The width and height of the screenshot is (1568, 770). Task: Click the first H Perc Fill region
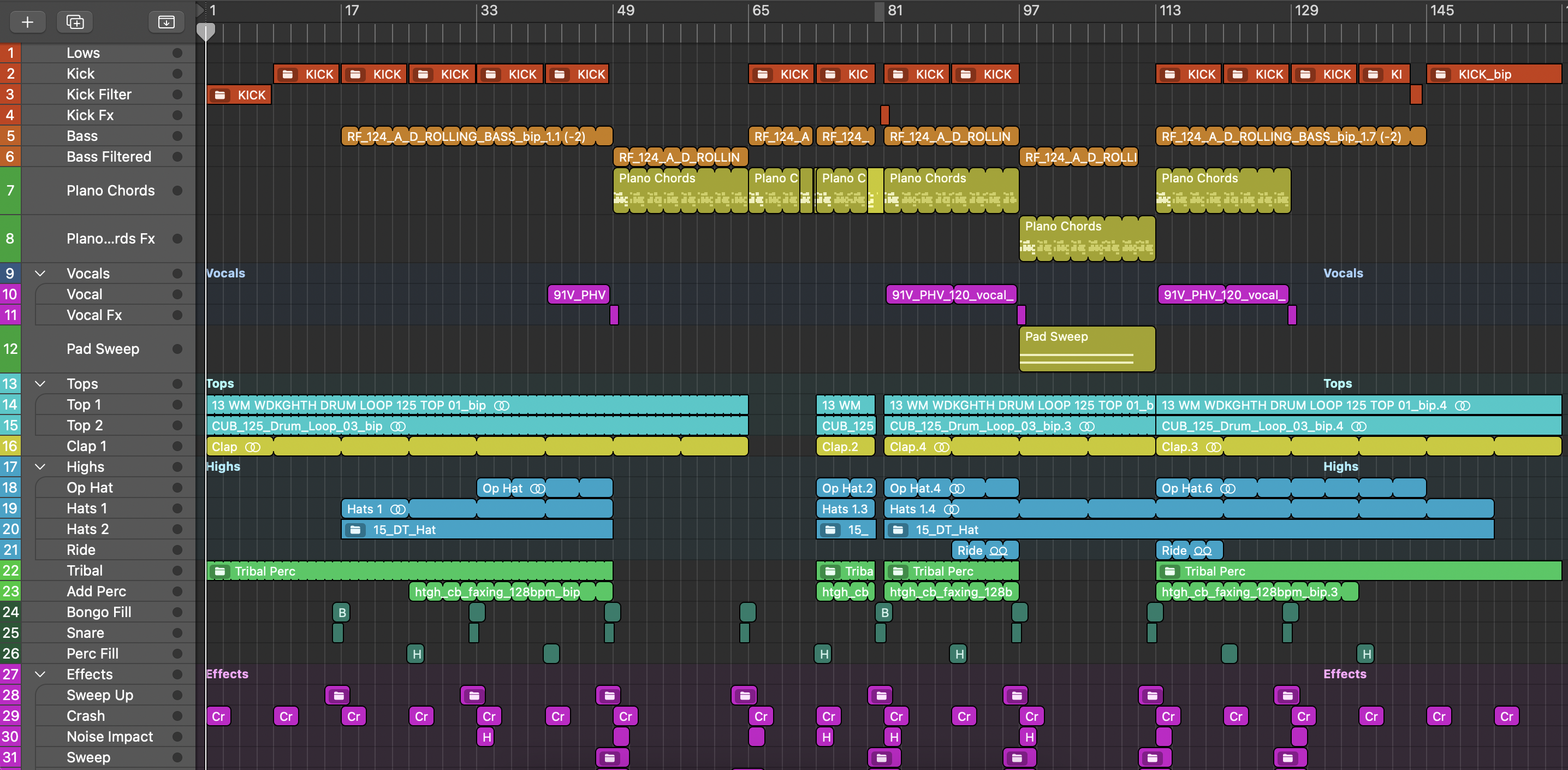coord(415,654)
